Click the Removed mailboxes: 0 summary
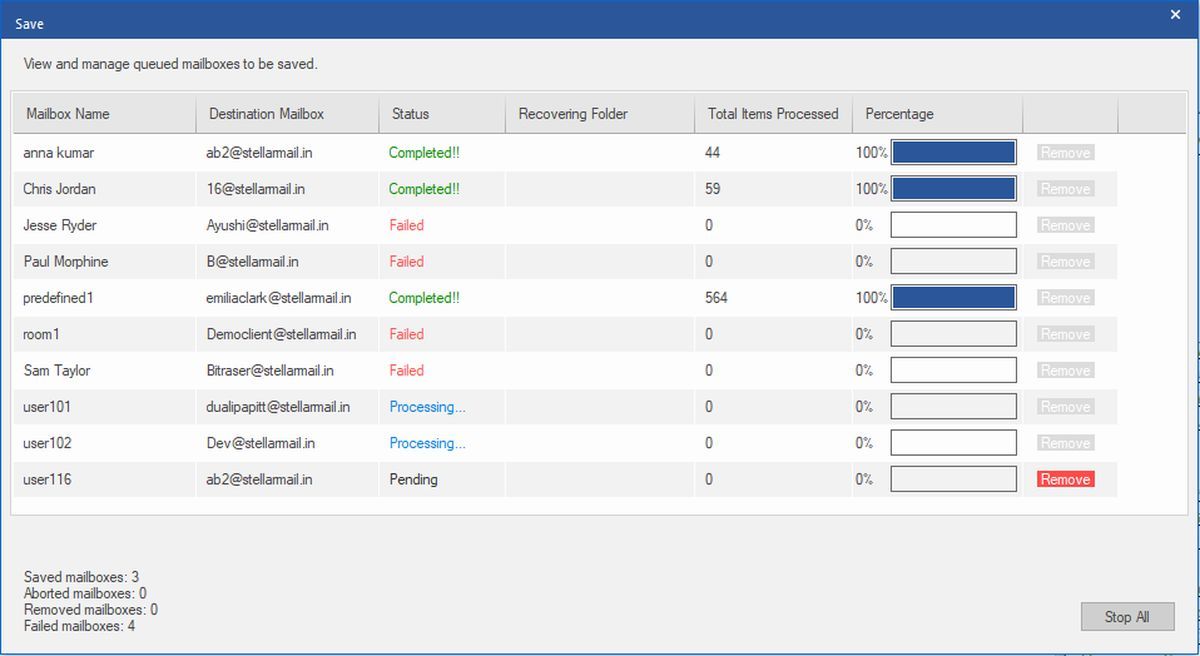Screen dimensions: 1200x656 pyautogui.click(x=90, y=609)
